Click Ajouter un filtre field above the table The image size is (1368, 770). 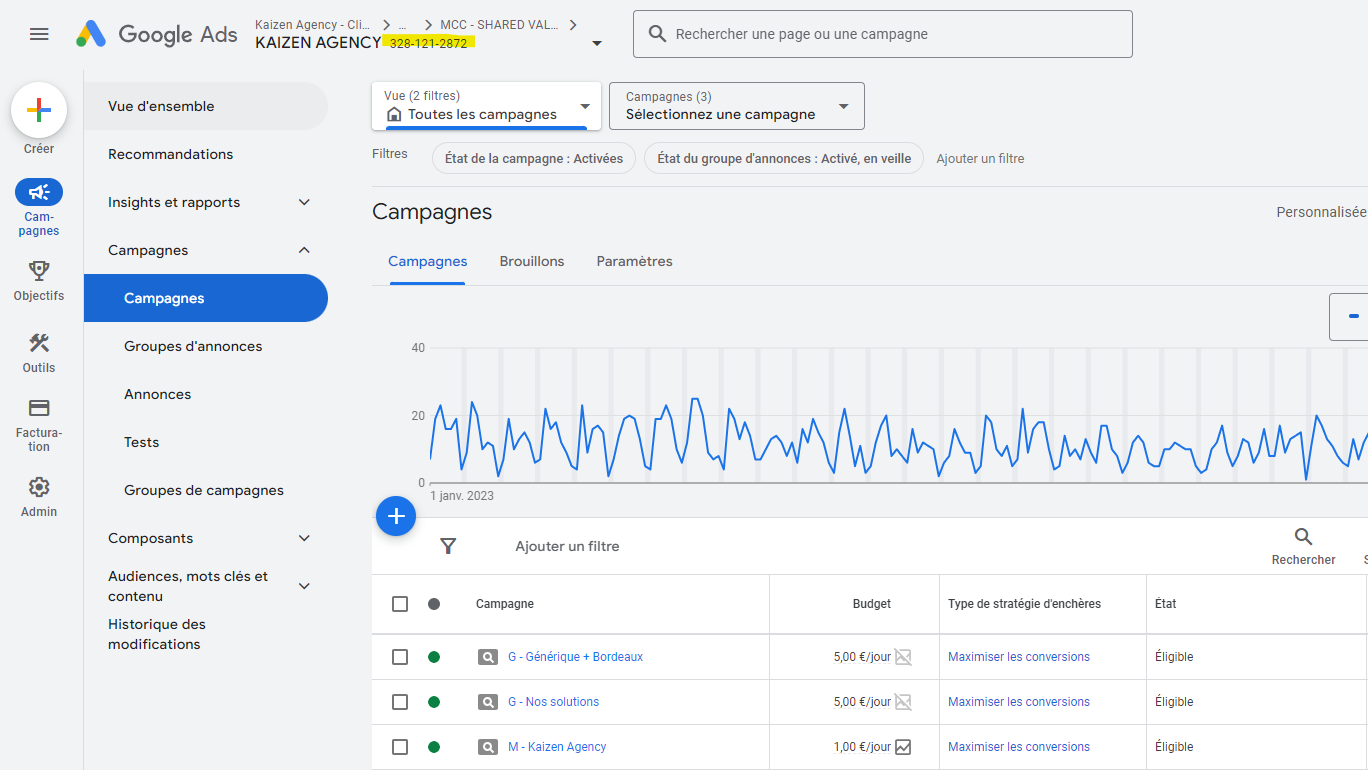567,546
